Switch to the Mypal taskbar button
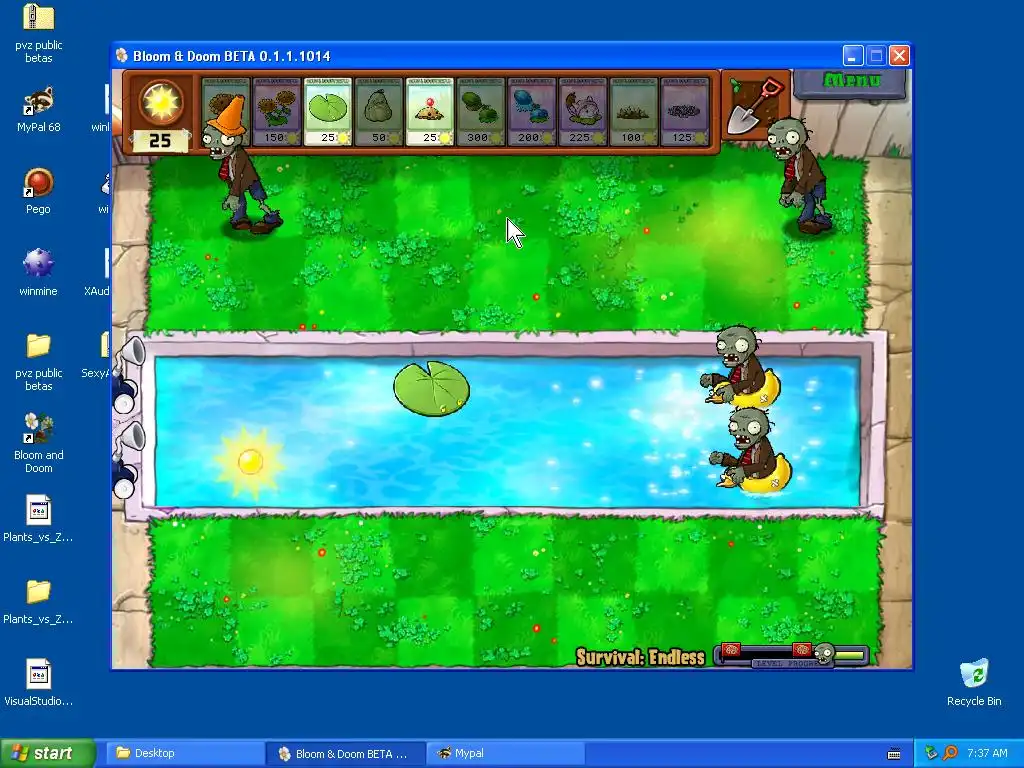 pyautogui.click(x=505, y=753)
